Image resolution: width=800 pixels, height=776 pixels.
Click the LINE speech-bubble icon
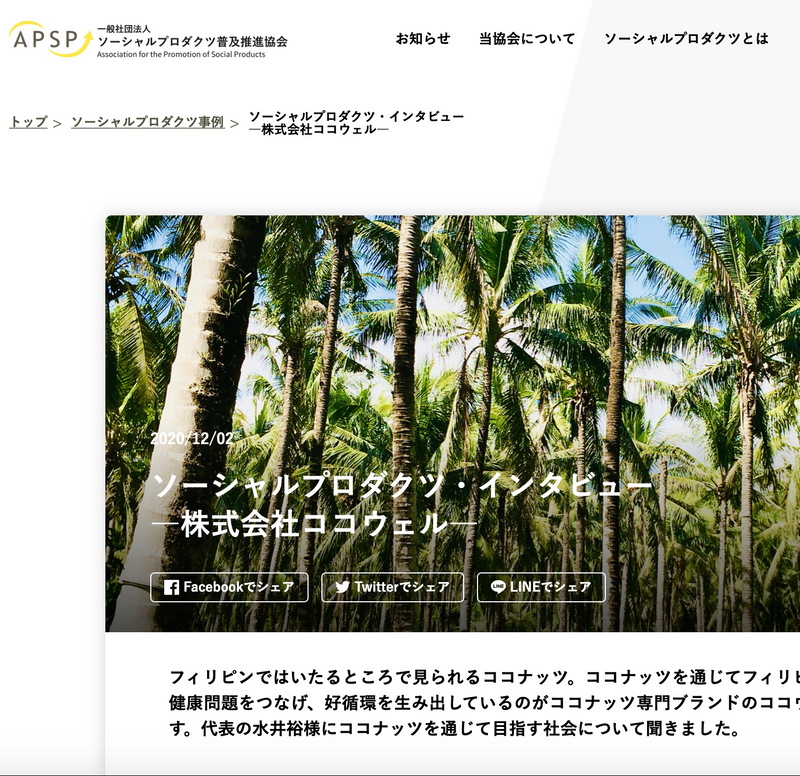click(x=496, y=587)
